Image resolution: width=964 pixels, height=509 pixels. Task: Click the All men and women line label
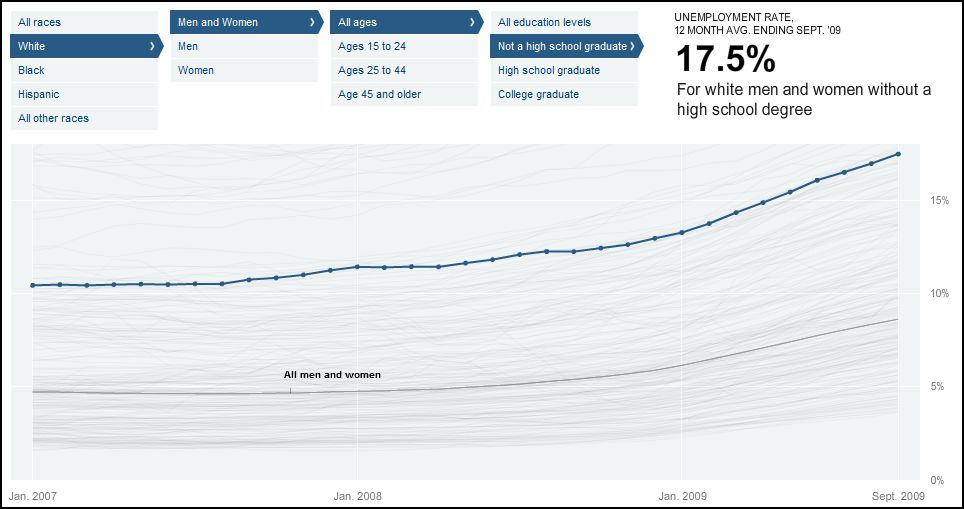coord(332,375)
